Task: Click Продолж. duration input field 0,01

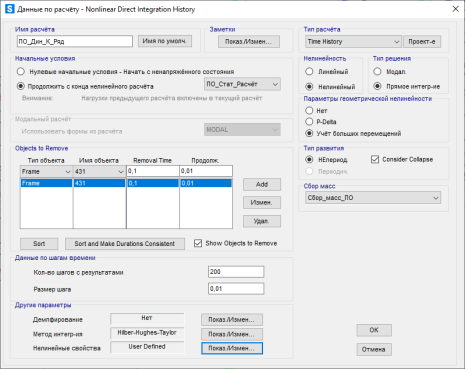Action: click(206, 171)
